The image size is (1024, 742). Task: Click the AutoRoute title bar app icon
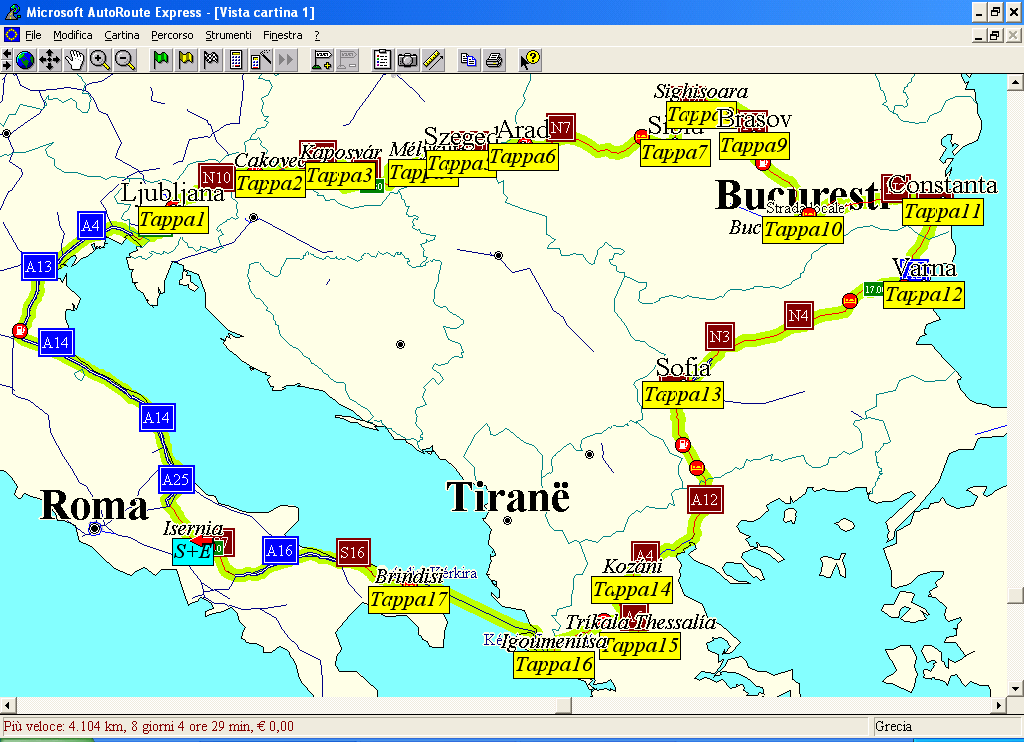pyautogui.click(x=12, y=12)
